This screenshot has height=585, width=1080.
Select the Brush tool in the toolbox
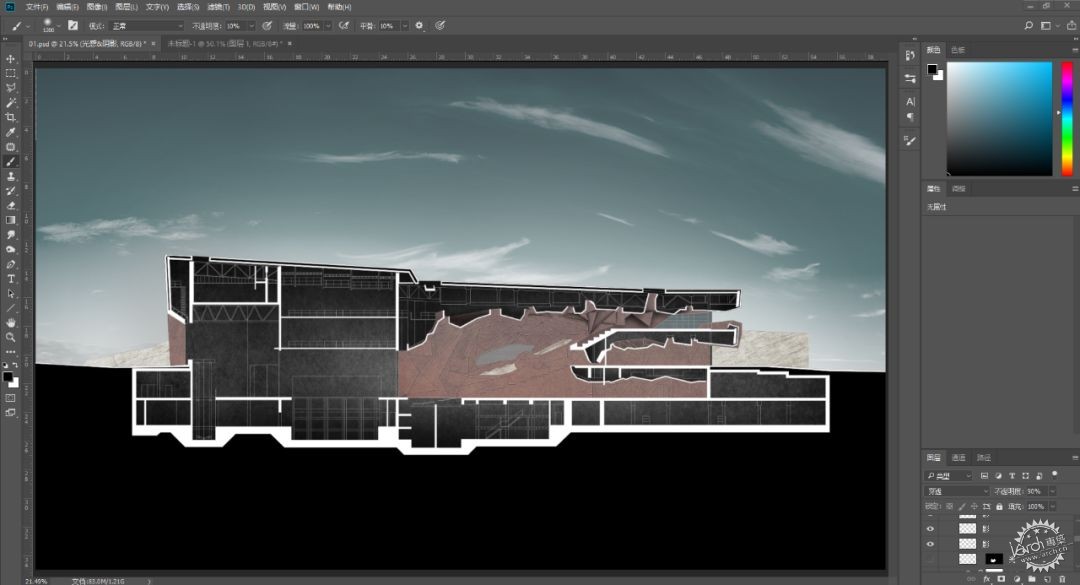click(x=10, y=161)
